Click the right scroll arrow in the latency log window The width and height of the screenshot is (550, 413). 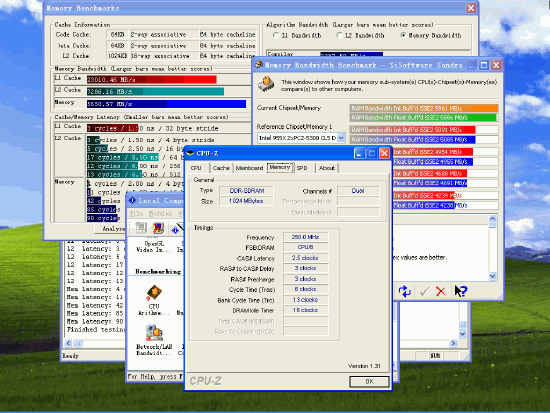pyautogui.click(x=454, y=343)
